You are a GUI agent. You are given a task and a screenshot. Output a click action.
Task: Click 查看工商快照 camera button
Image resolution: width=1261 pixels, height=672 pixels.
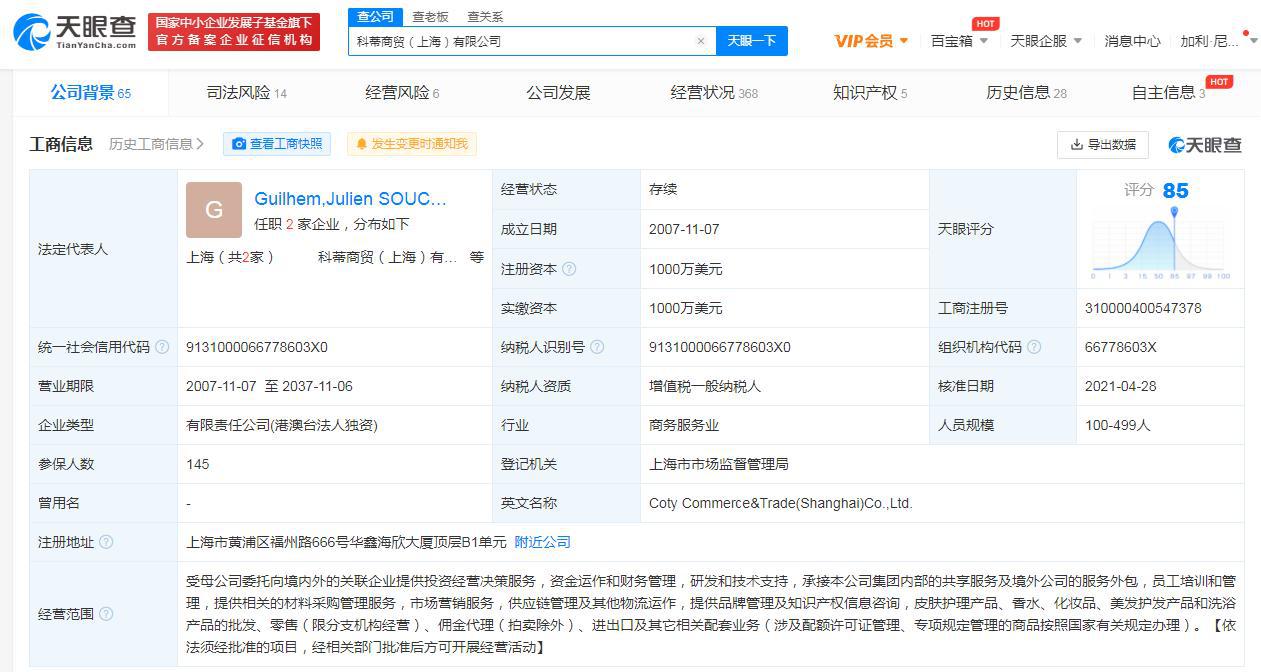(x=277, y=144)
